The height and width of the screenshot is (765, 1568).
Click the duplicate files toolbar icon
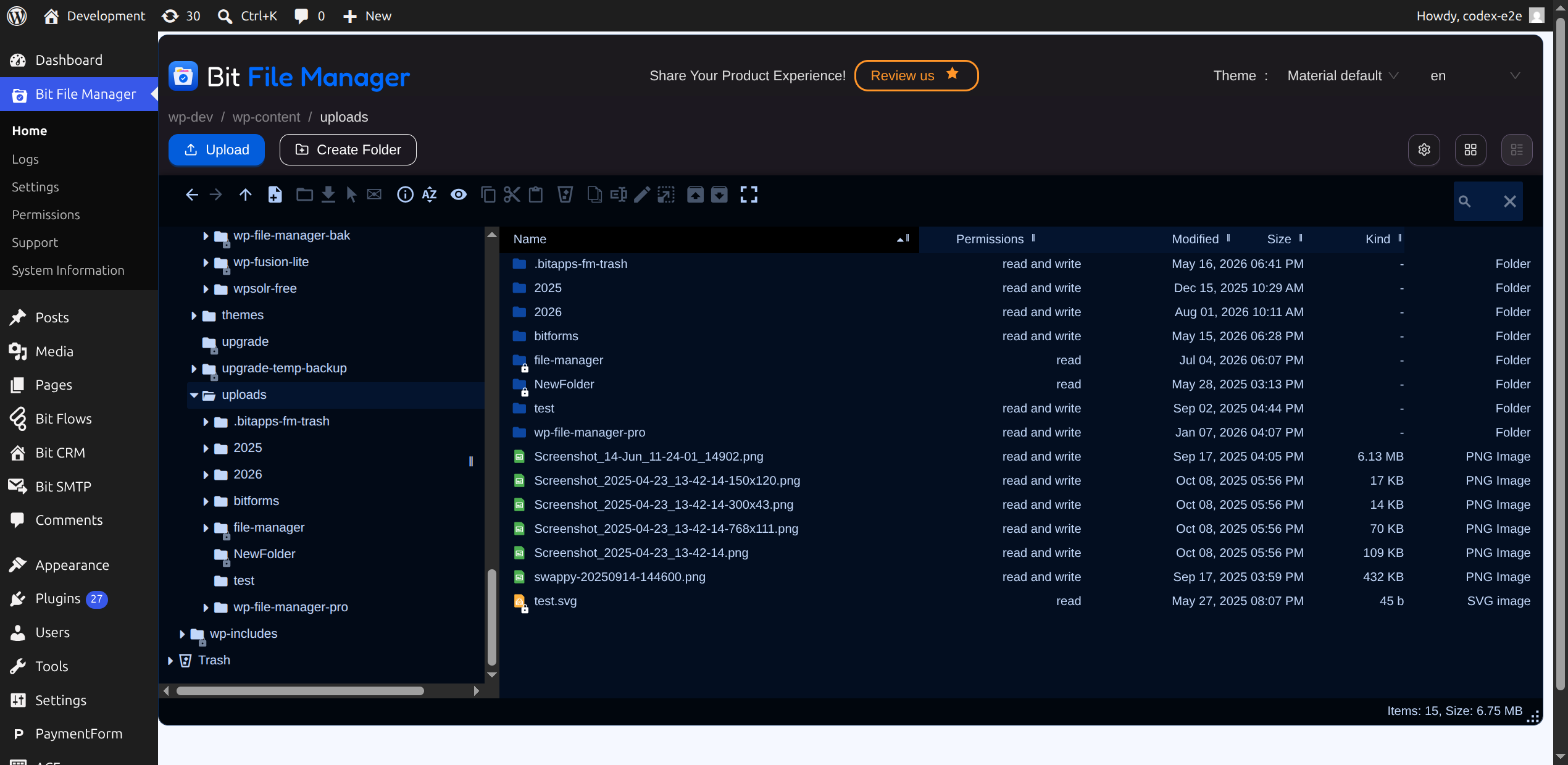point(594,195)
